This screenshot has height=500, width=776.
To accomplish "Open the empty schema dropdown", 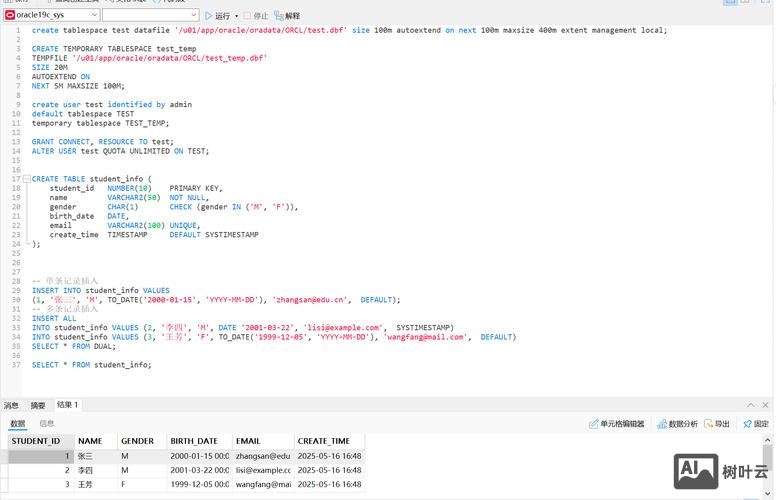I will [x=149, y=16].
